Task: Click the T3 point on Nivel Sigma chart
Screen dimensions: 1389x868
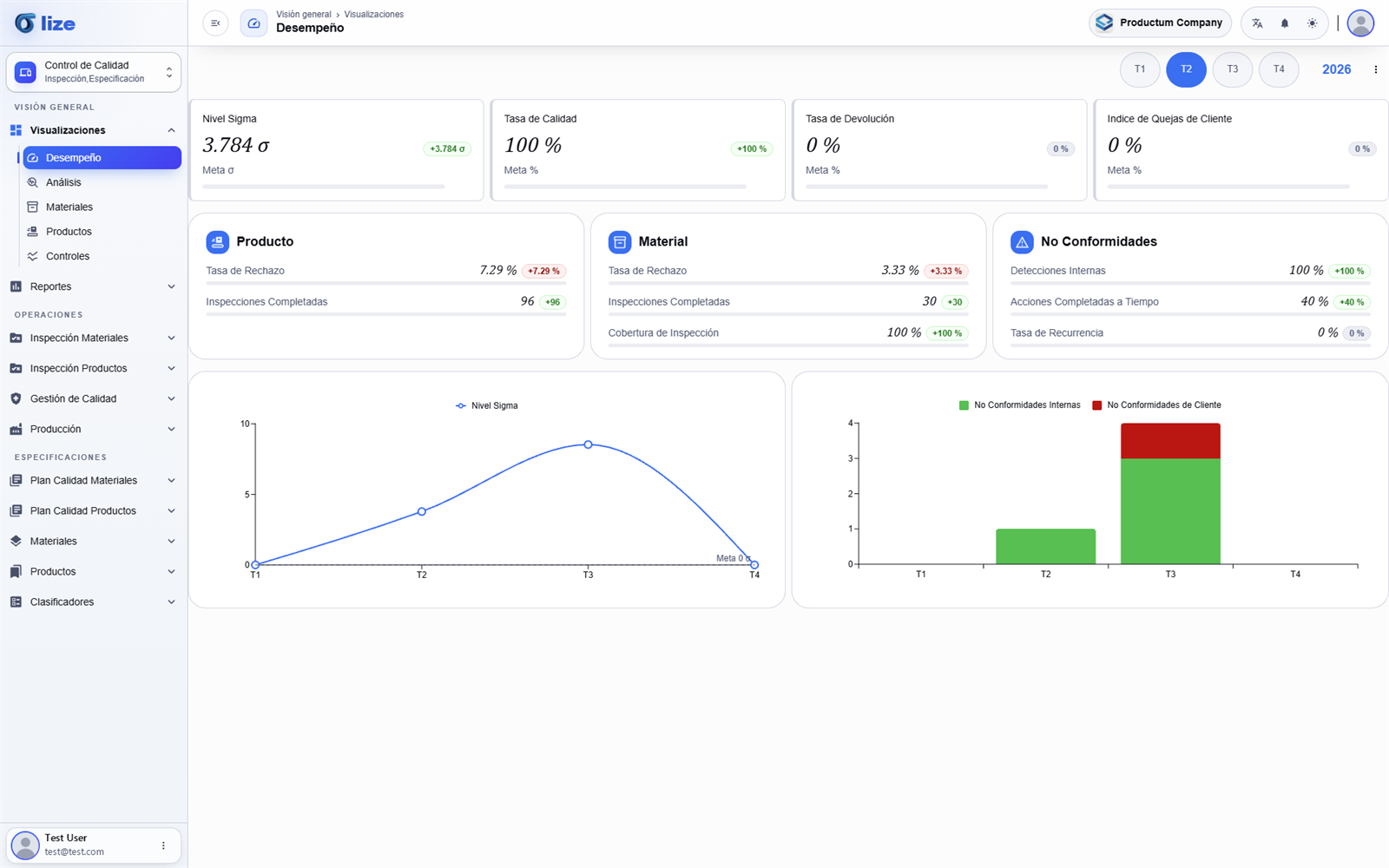Action: (588, 444)
